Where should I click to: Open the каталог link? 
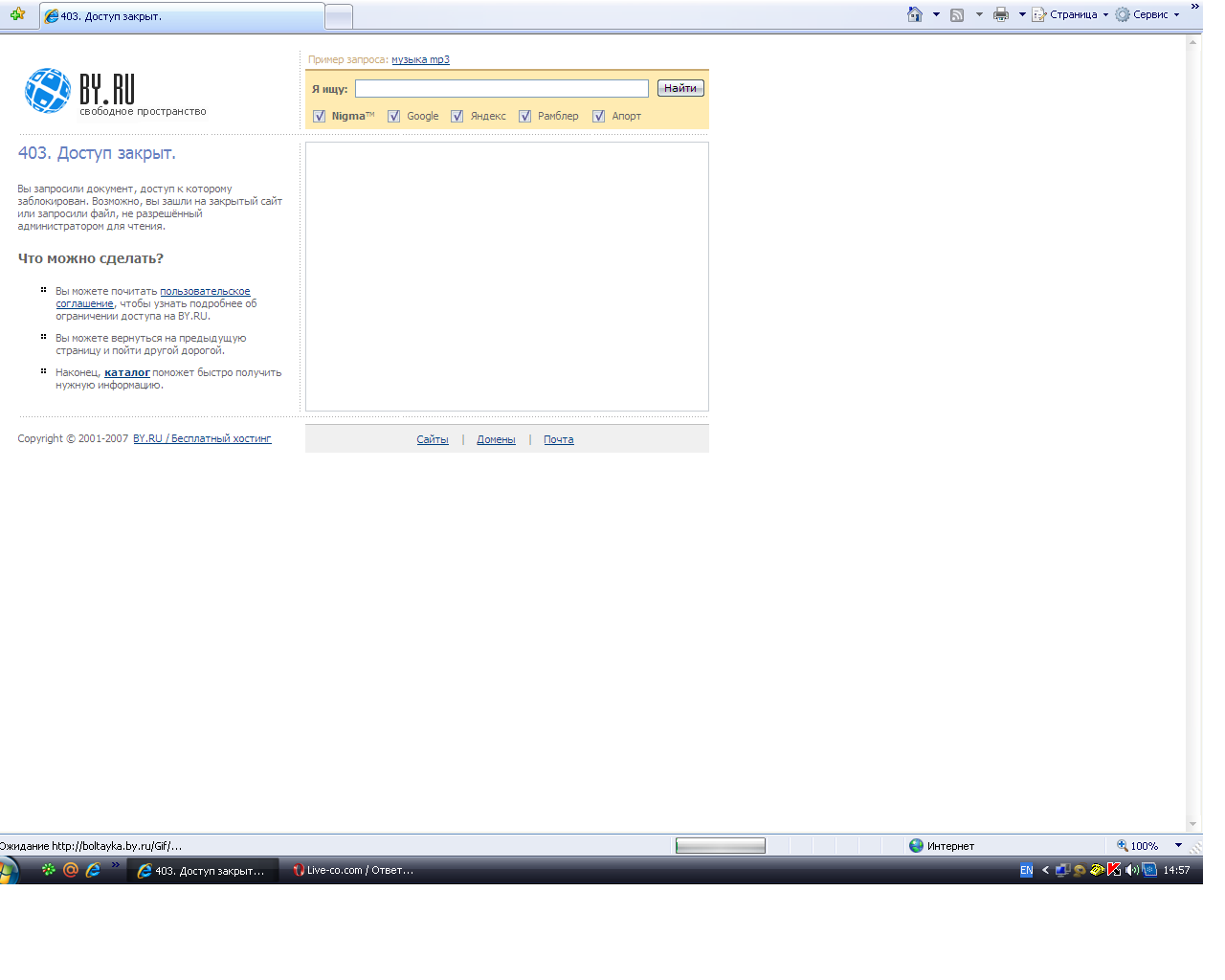(127, 373)
